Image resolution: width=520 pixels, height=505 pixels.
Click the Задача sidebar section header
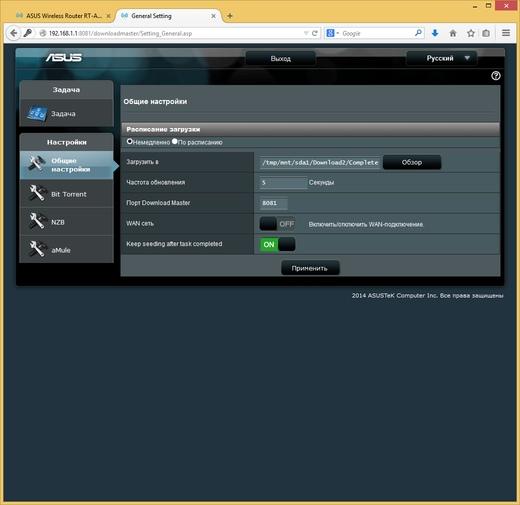tap(66, 90)
